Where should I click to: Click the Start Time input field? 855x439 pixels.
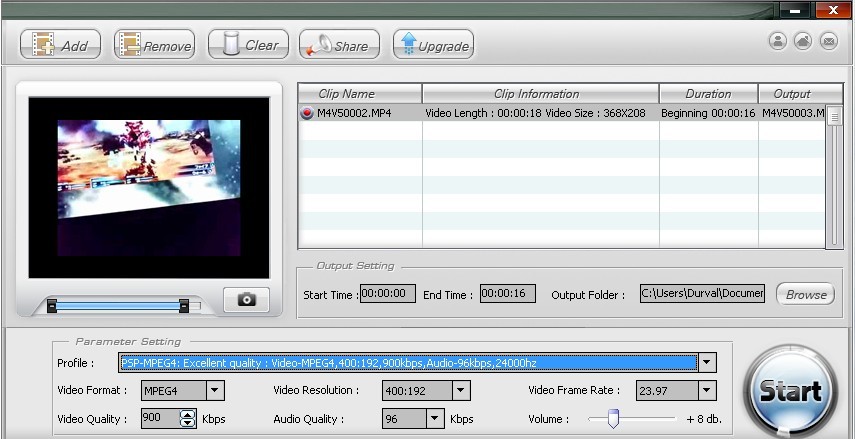[x=387, y=294]
